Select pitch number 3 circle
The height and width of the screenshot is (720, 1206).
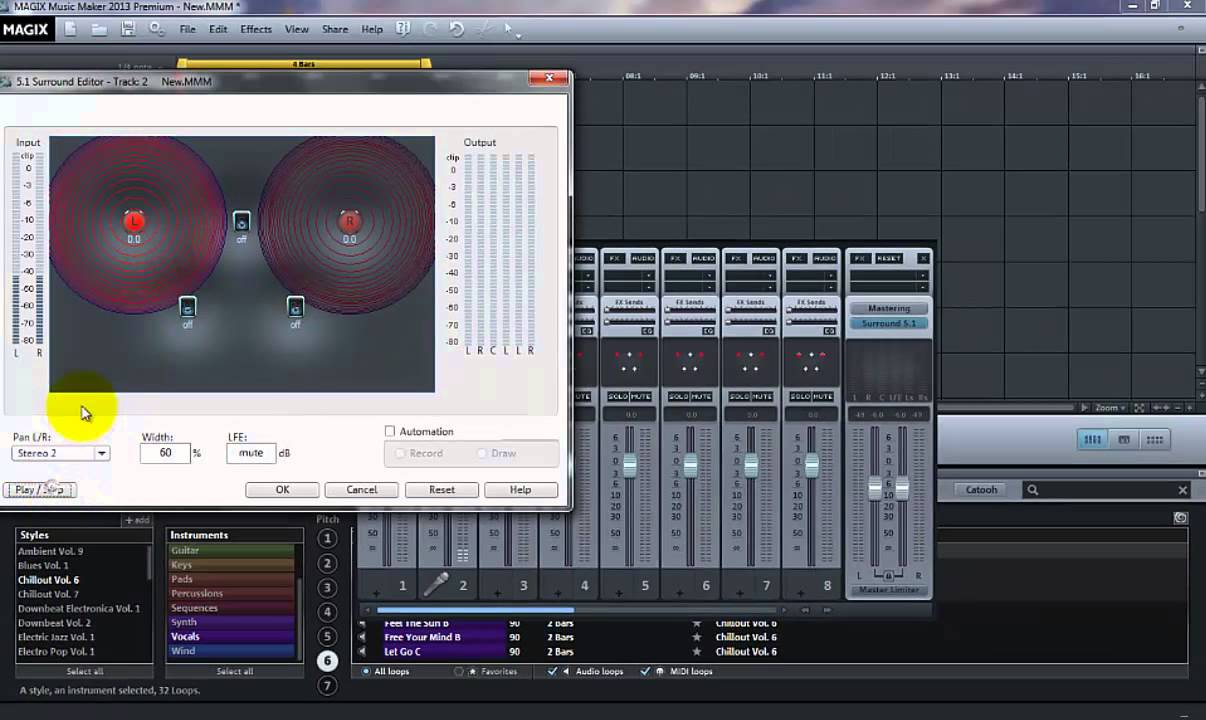click(327, 587)
